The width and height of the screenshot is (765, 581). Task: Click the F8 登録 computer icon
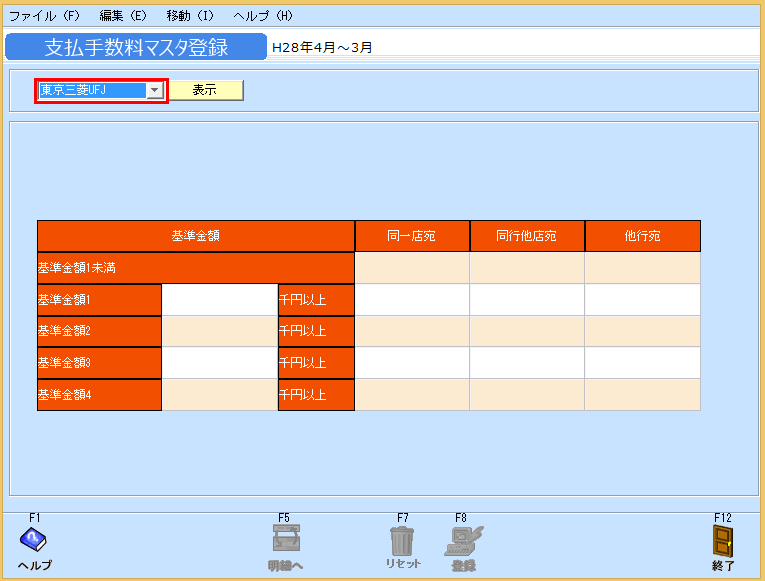click(x=463, y=540)
